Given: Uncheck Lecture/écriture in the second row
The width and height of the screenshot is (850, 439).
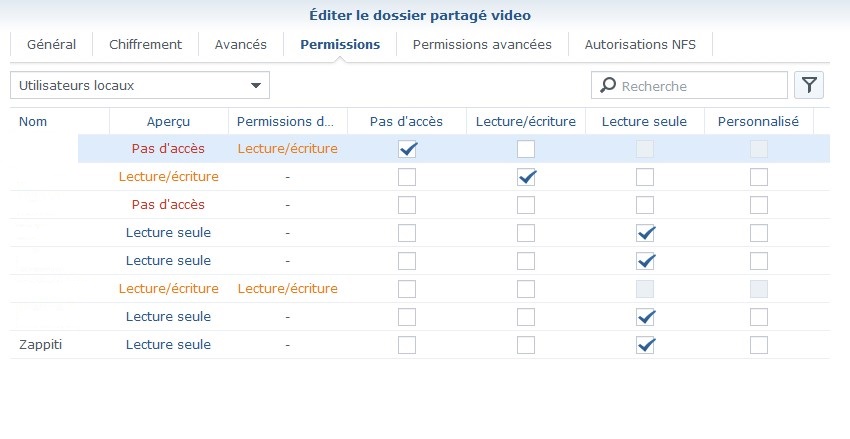Looking at the screenshot, I should coord(526,177).
